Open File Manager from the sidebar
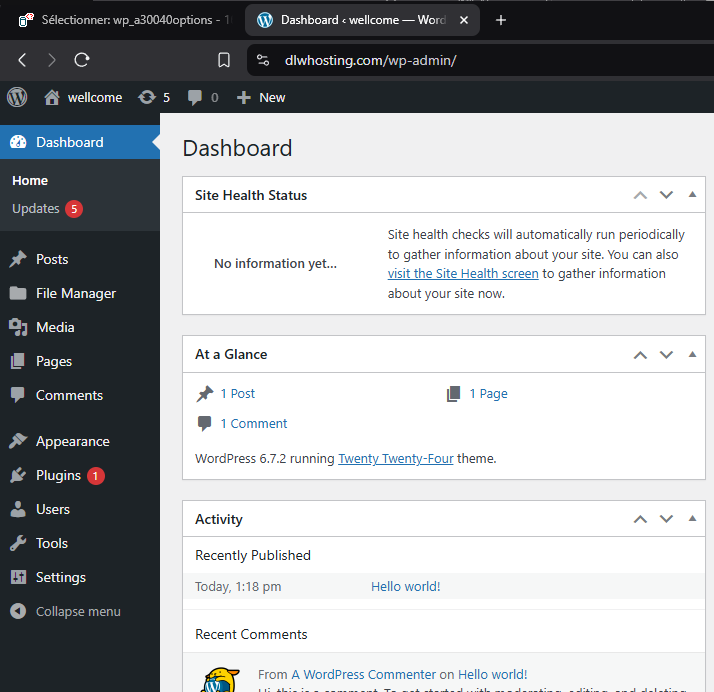This screenshot has height=692, width=714. 76,293
